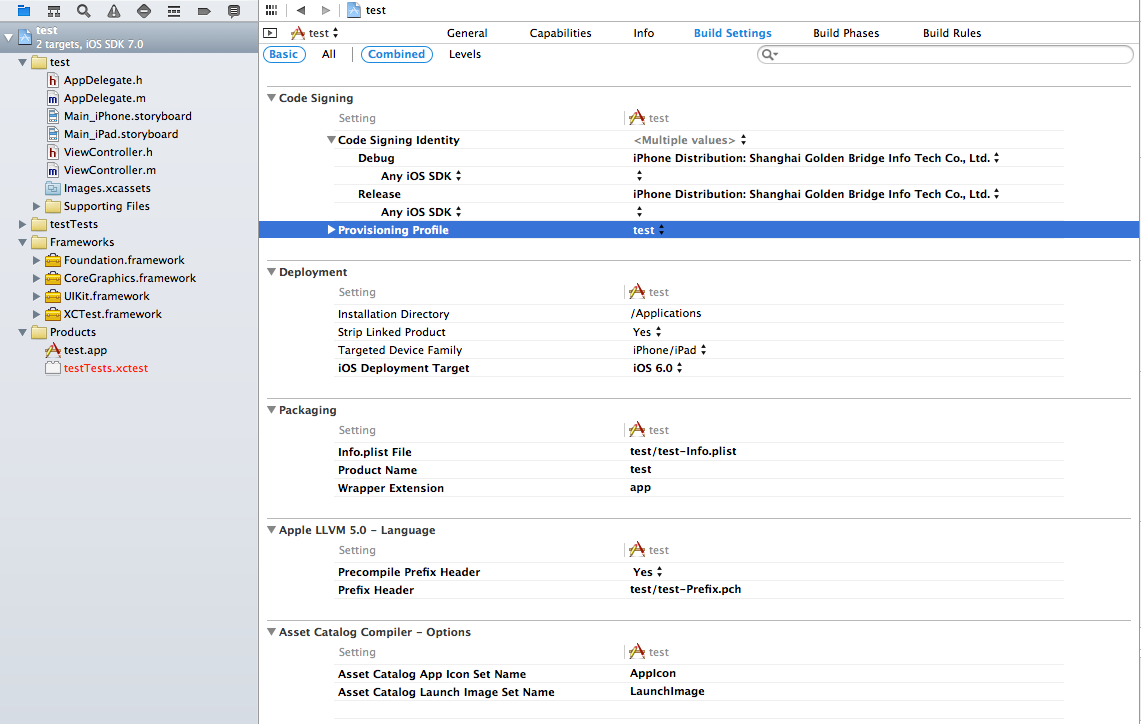The height and width of the screenshot is (724, 1141).
Task: Open the Targeted Device Family popup
Action: click(x=669, y=350)
